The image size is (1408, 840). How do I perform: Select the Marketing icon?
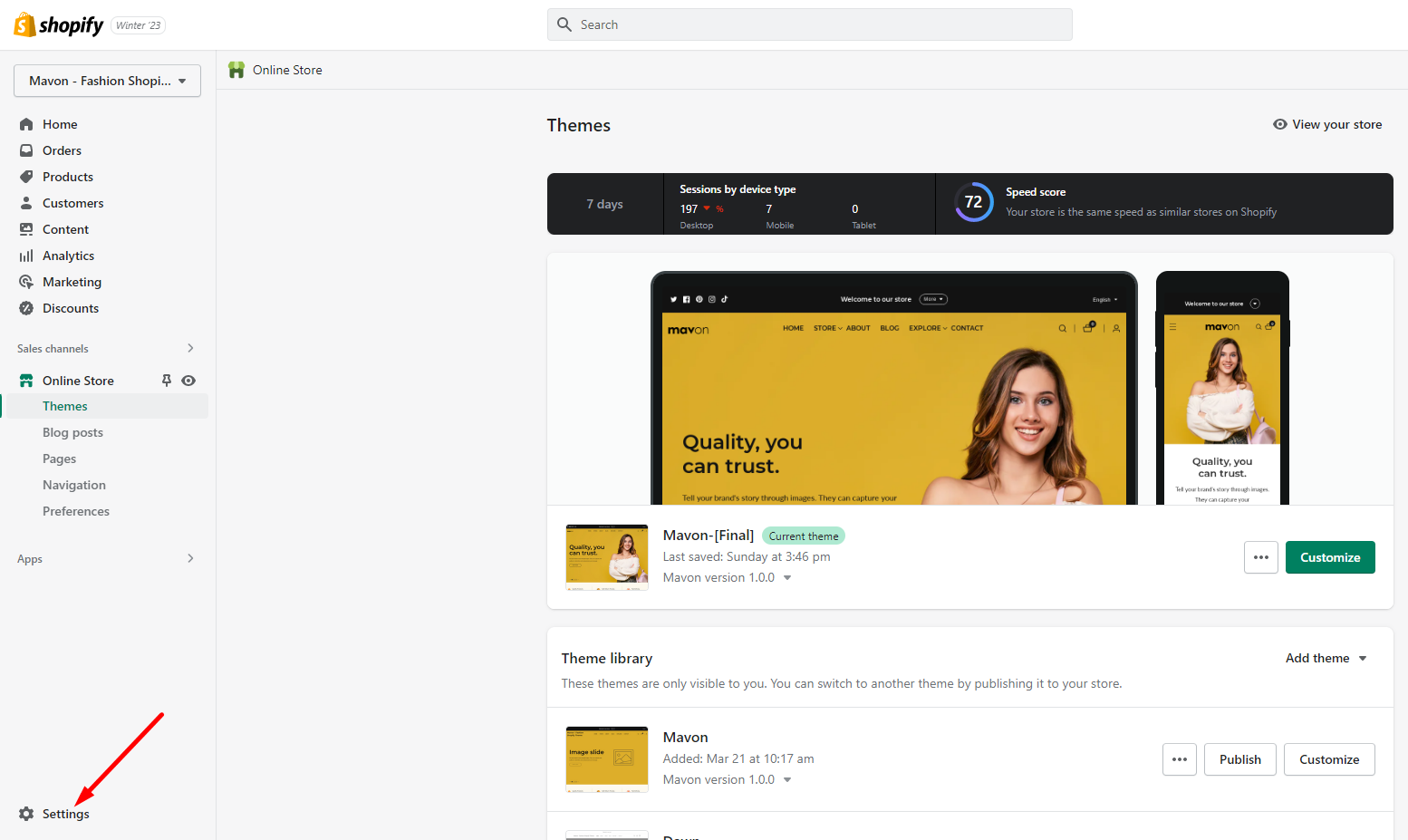(26, 282)
